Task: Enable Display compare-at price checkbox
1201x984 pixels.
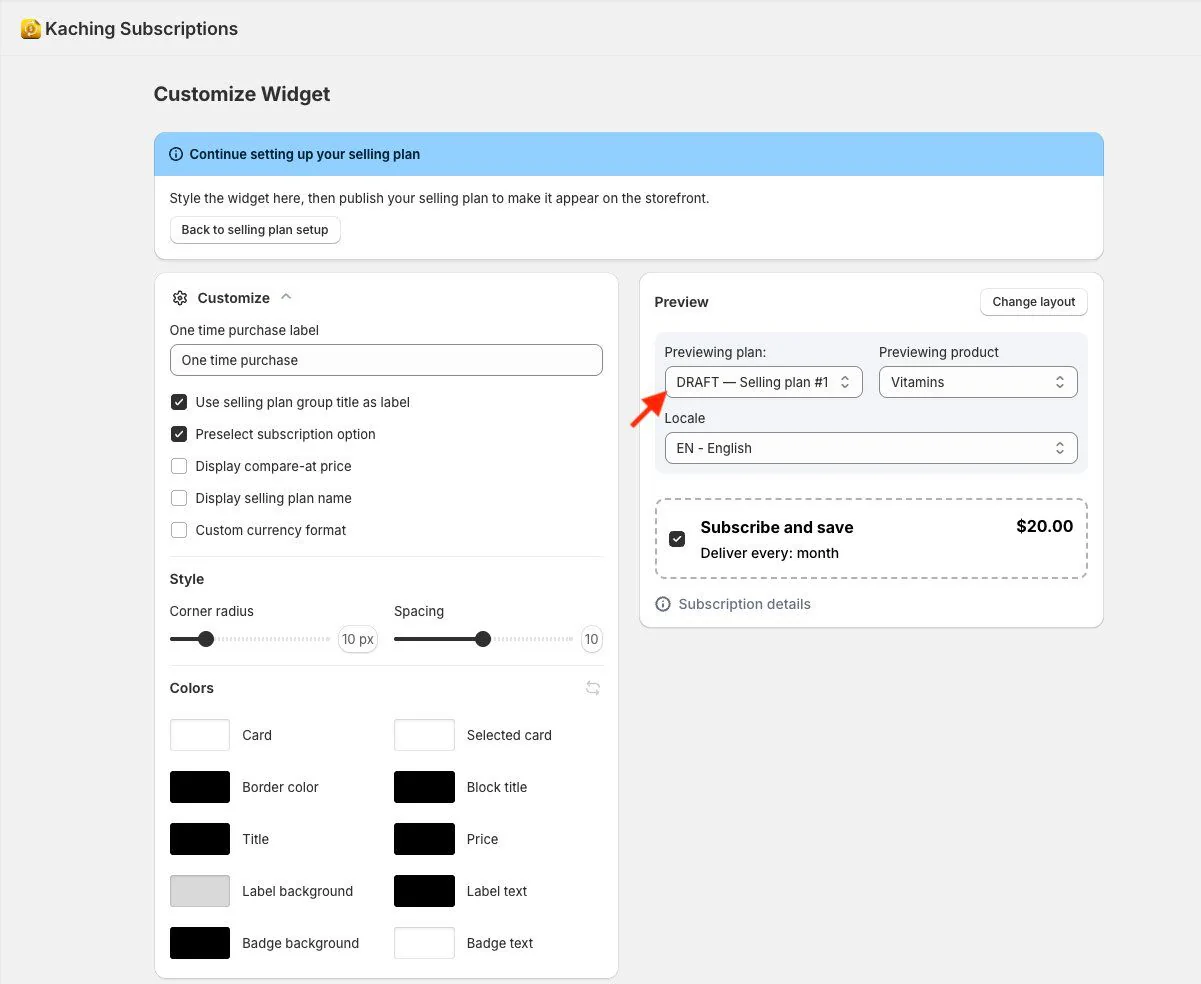Action: 179,466
